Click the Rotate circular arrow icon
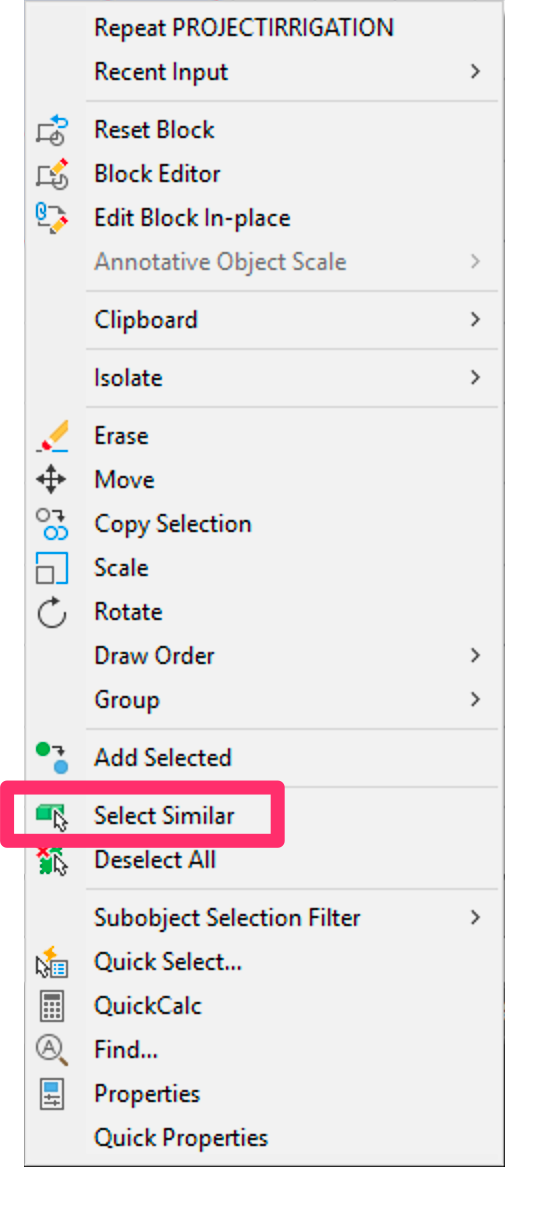546x1208 pixels. pyautogui.click(x=52, y=612)
